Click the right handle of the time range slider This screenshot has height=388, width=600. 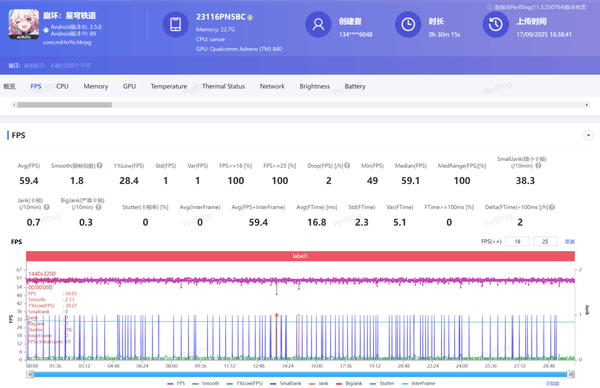click(571, 375)
